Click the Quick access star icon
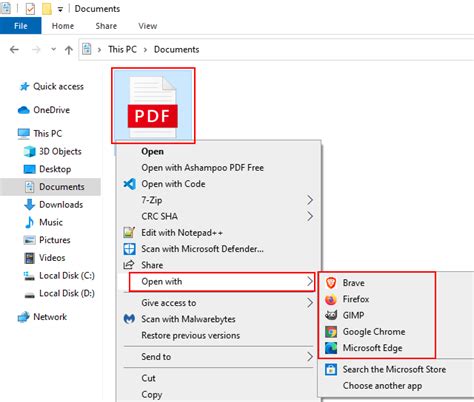 [x=24, y=87]
